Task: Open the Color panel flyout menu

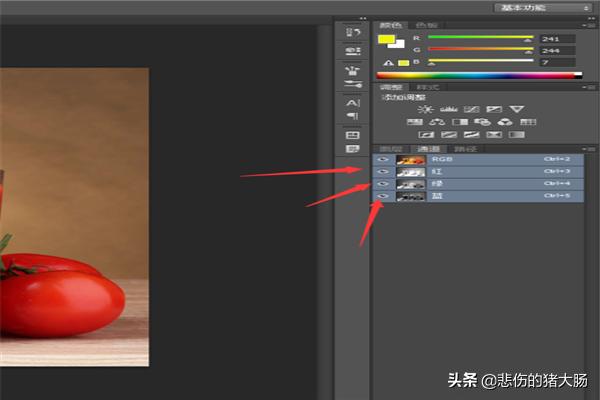Action: pyautogui.click(x=588, y=25)
